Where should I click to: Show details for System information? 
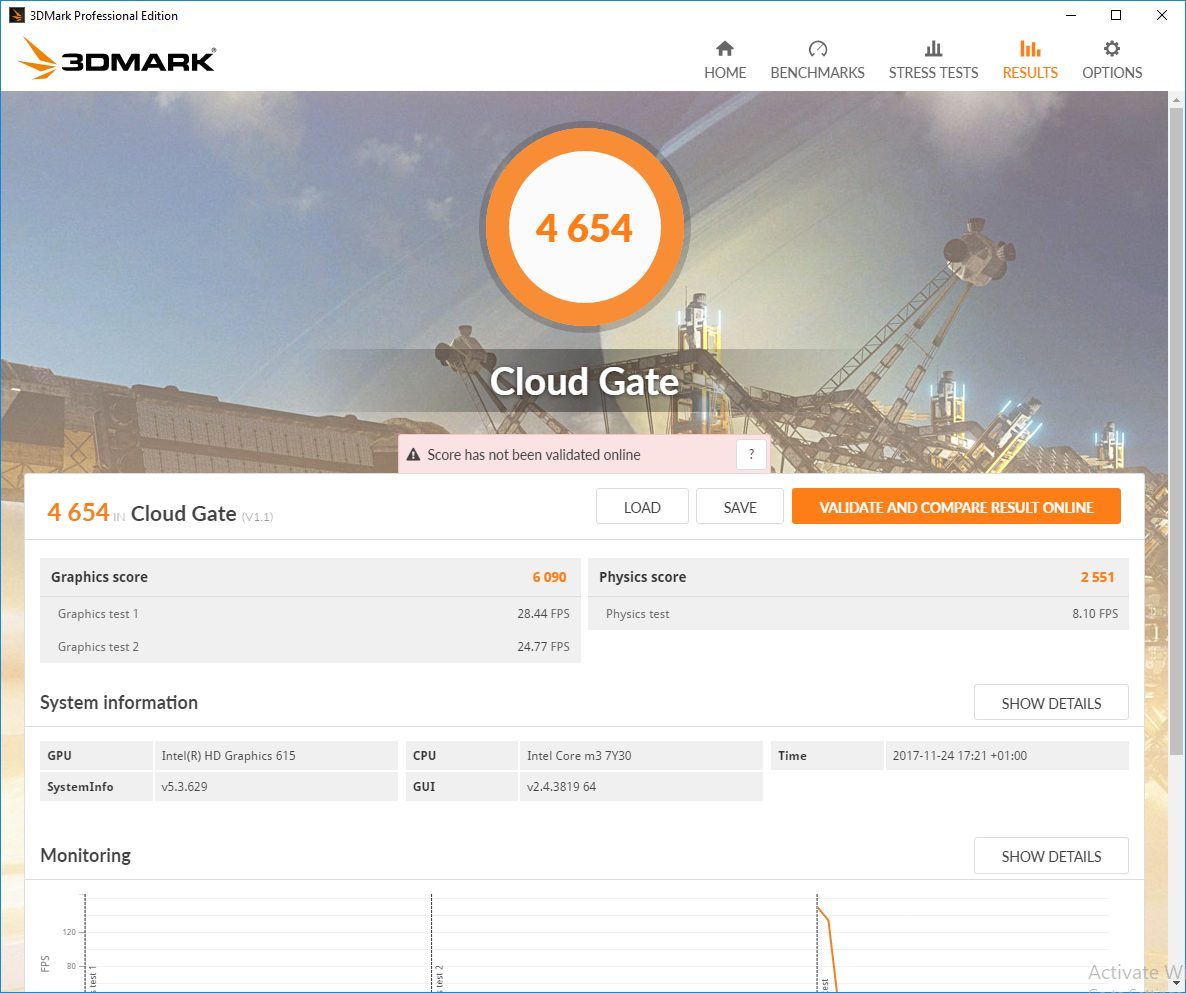click(x=1051, y=703)
